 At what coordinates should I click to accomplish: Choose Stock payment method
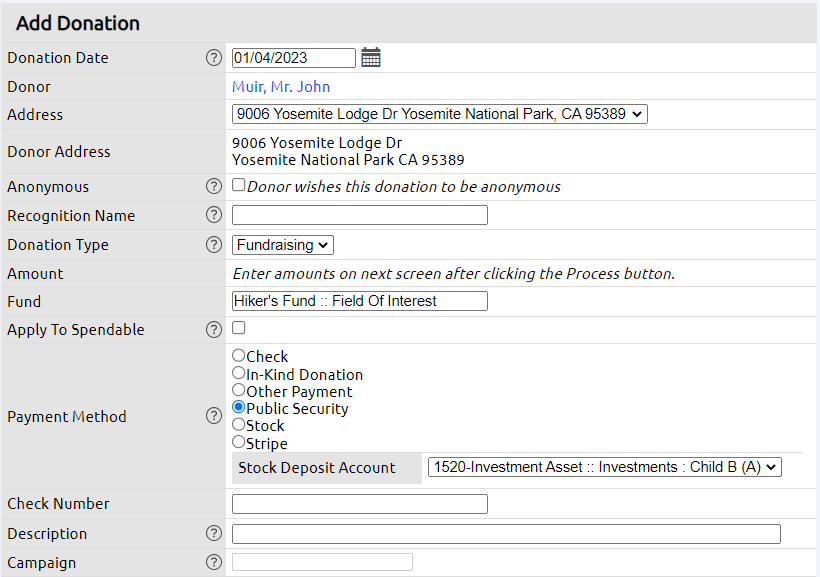point(238,424)
